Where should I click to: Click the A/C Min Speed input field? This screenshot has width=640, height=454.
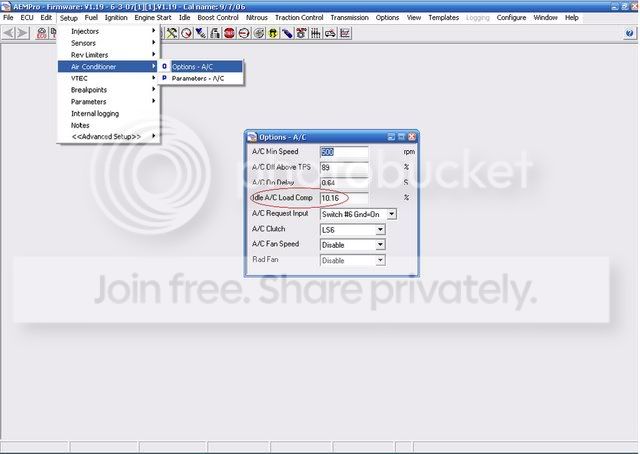click(x=344, y=152)
